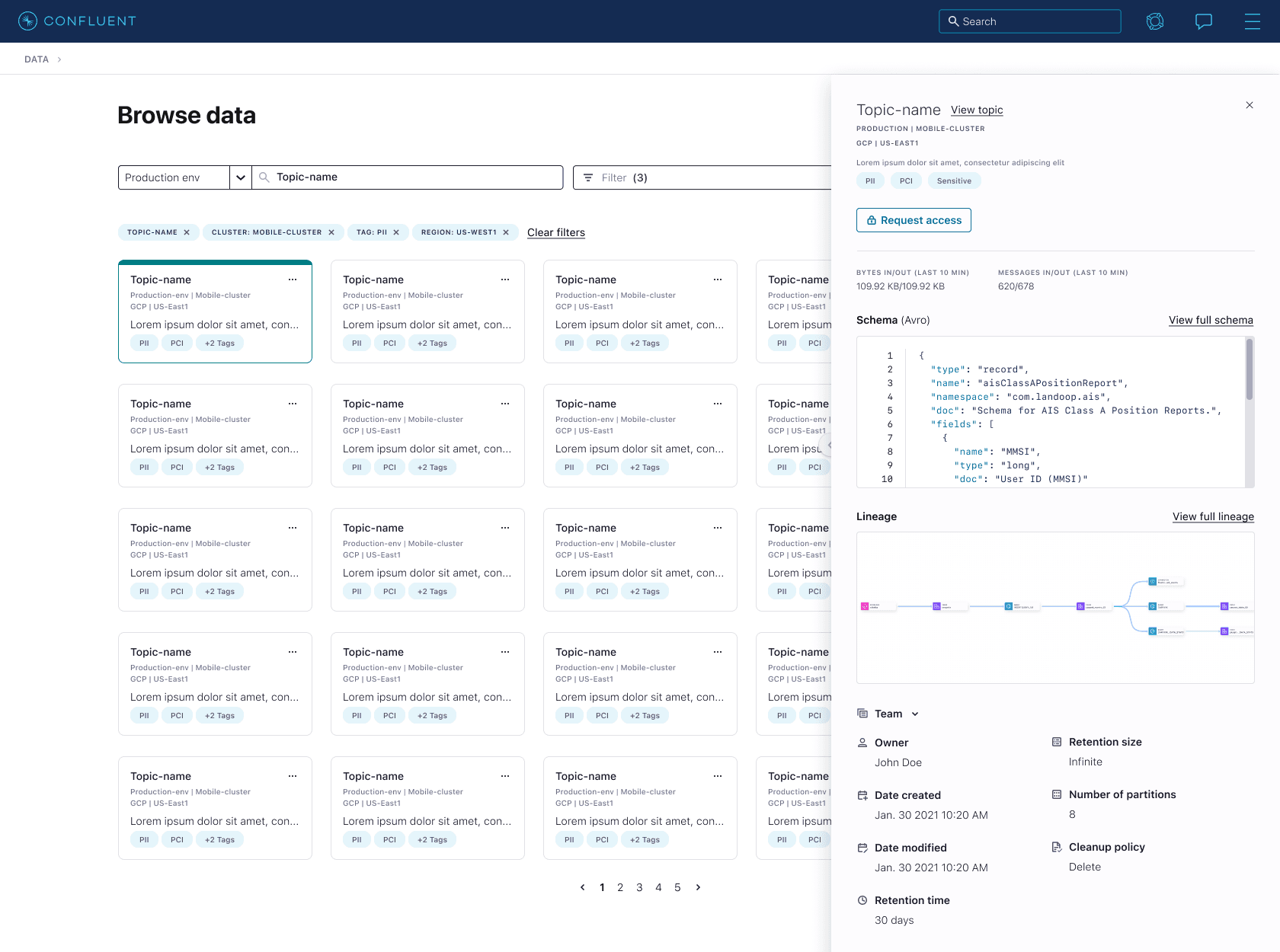
Task: Open the View full schema link
Action: tap(1211, 321)
